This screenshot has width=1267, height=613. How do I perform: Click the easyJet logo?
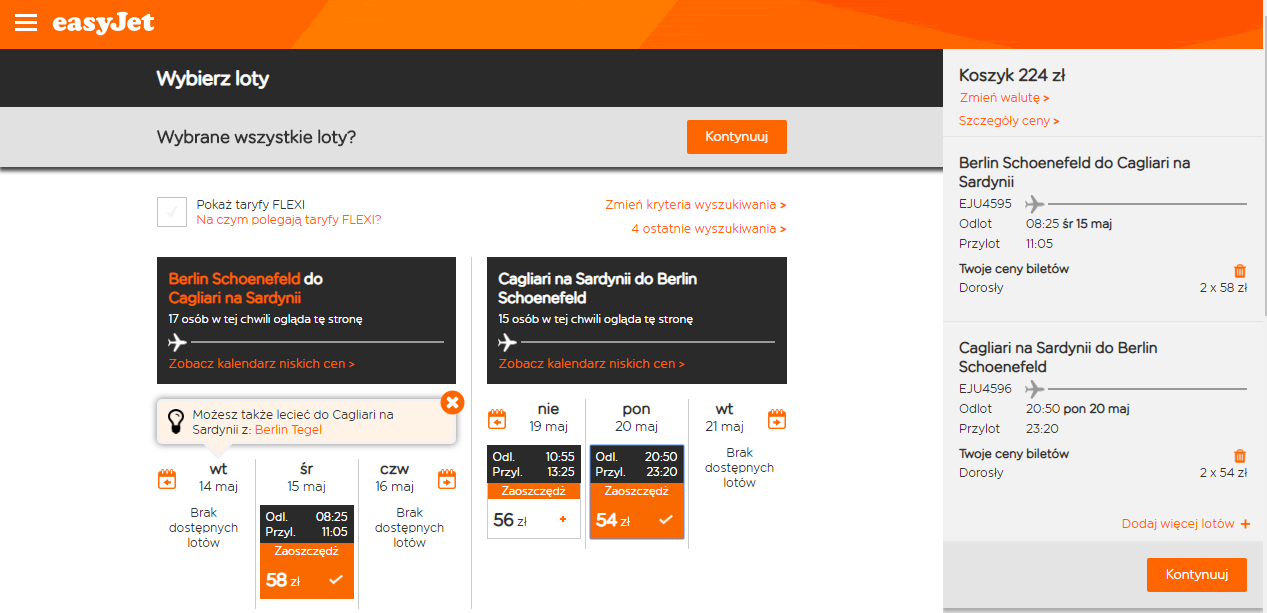[103, 22]
